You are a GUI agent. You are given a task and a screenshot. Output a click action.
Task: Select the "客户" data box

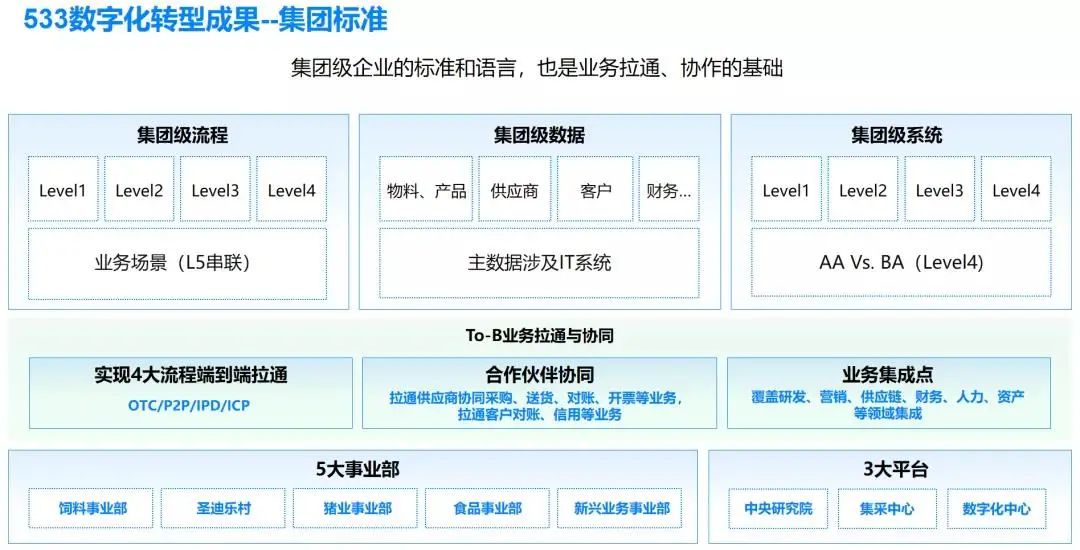pyautogui.click(x=595, y=189)
